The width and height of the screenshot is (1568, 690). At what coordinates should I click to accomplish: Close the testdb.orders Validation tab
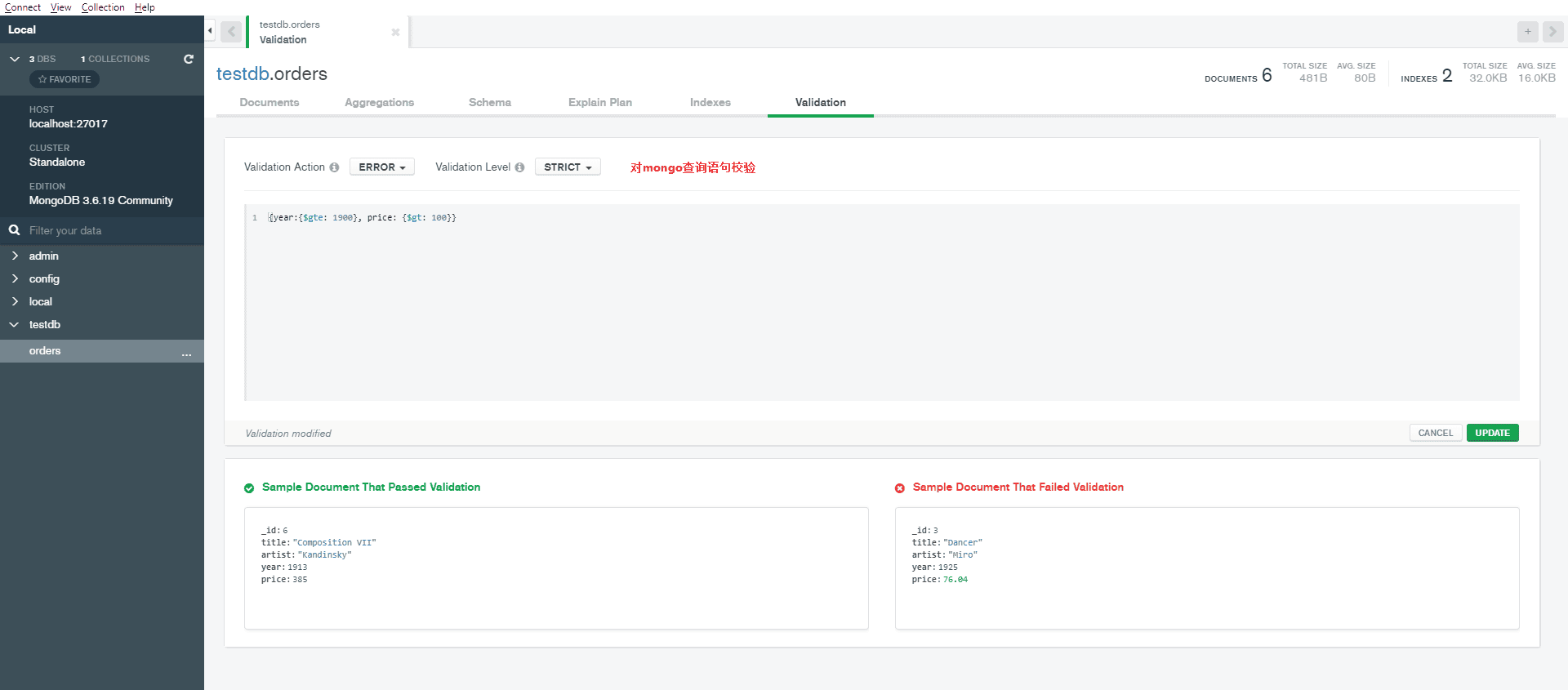tap(395, 33)
